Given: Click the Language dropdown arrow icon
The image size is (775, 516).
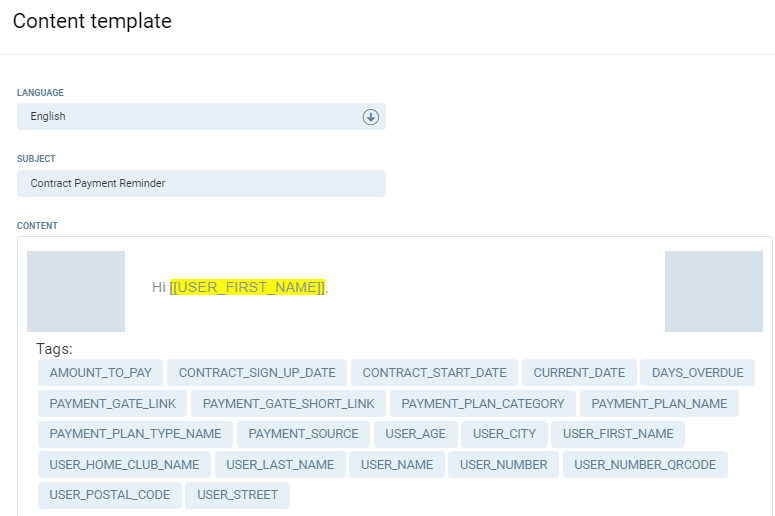Looking at the screenshot, I should pyautogui.click(x=370, y=117).
